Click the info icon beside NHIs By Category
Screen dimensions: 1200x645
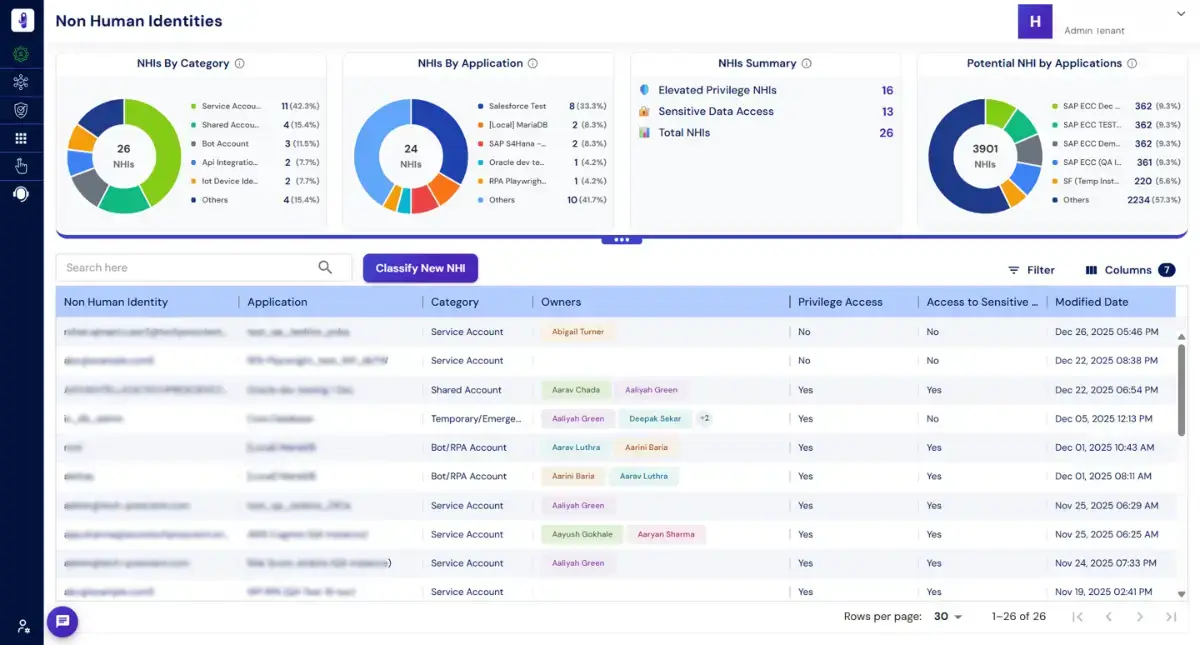click(x=239, y=63)
